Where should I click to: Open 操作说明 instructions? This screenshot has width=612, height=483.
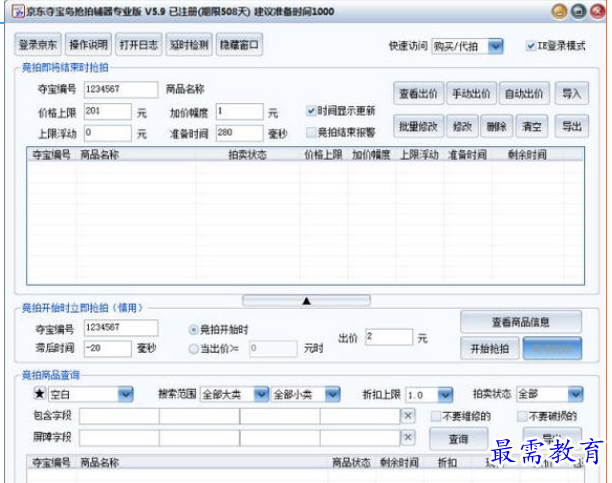pos(88,45)
